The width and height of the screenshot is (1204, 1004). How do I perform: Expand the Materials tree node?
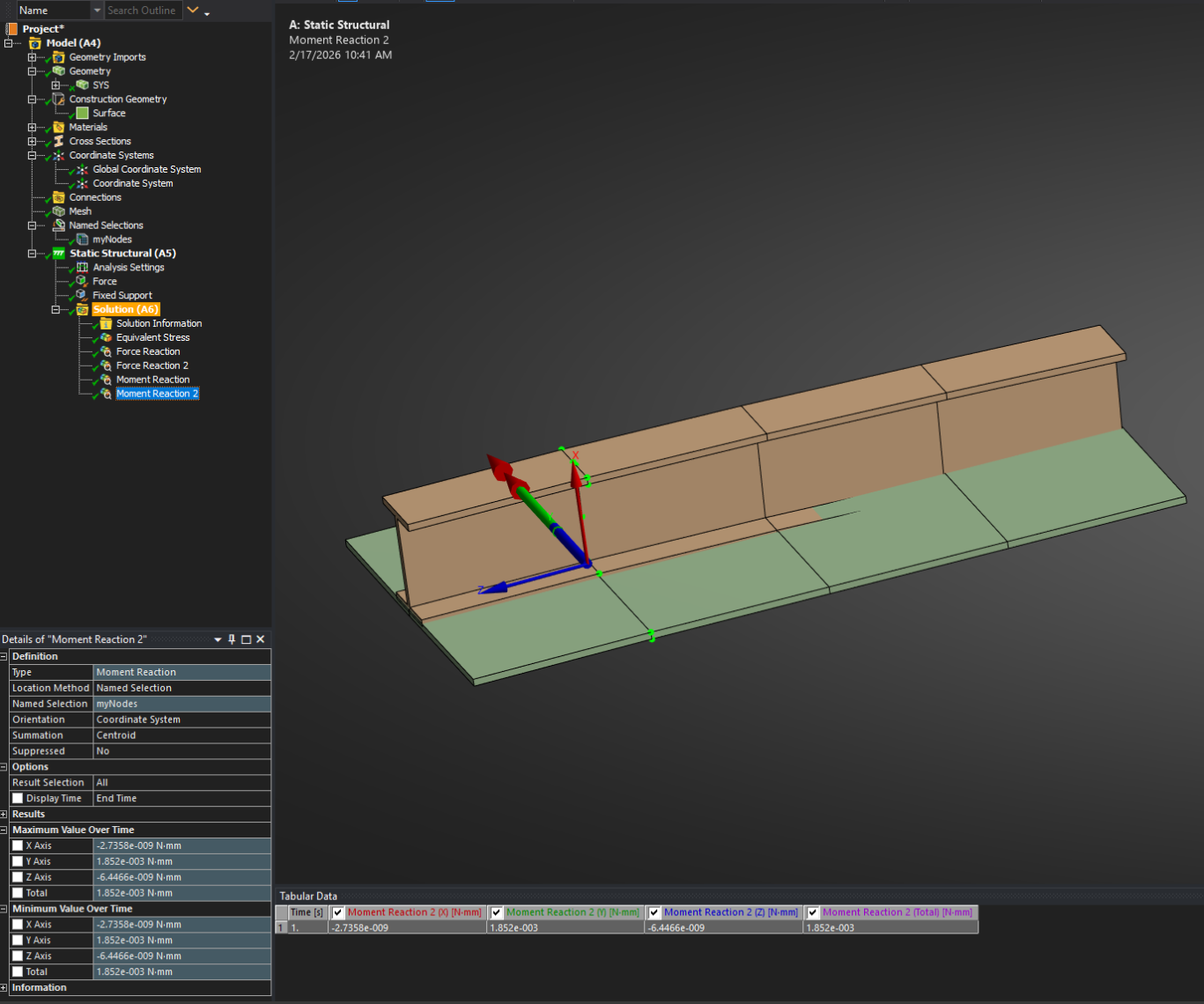click(x=32, y=127)
